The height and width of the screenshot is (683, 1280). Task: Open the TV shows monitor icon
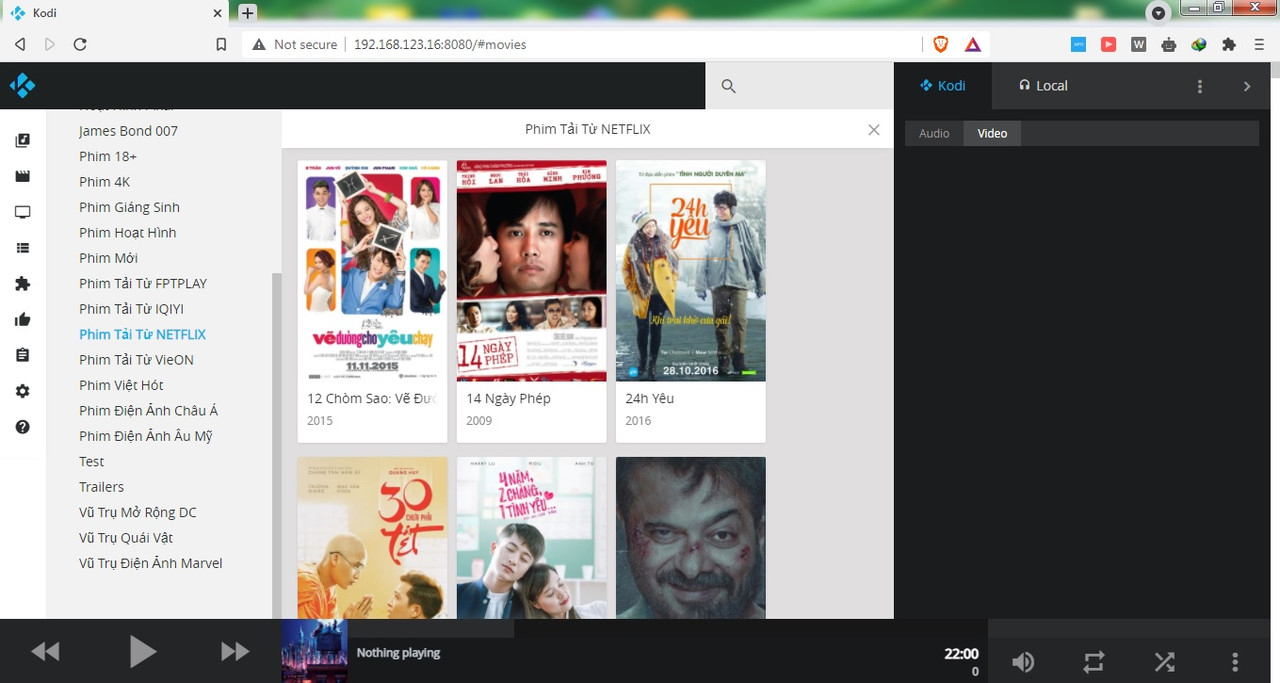point(22,212)
